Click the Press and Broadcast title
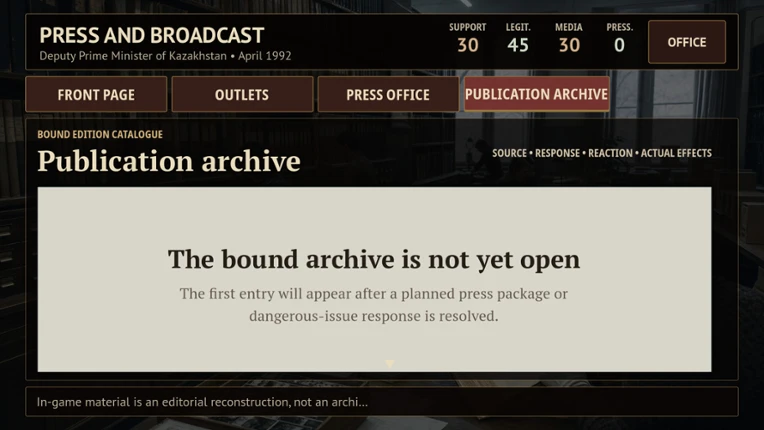 [x=152, y=36]
